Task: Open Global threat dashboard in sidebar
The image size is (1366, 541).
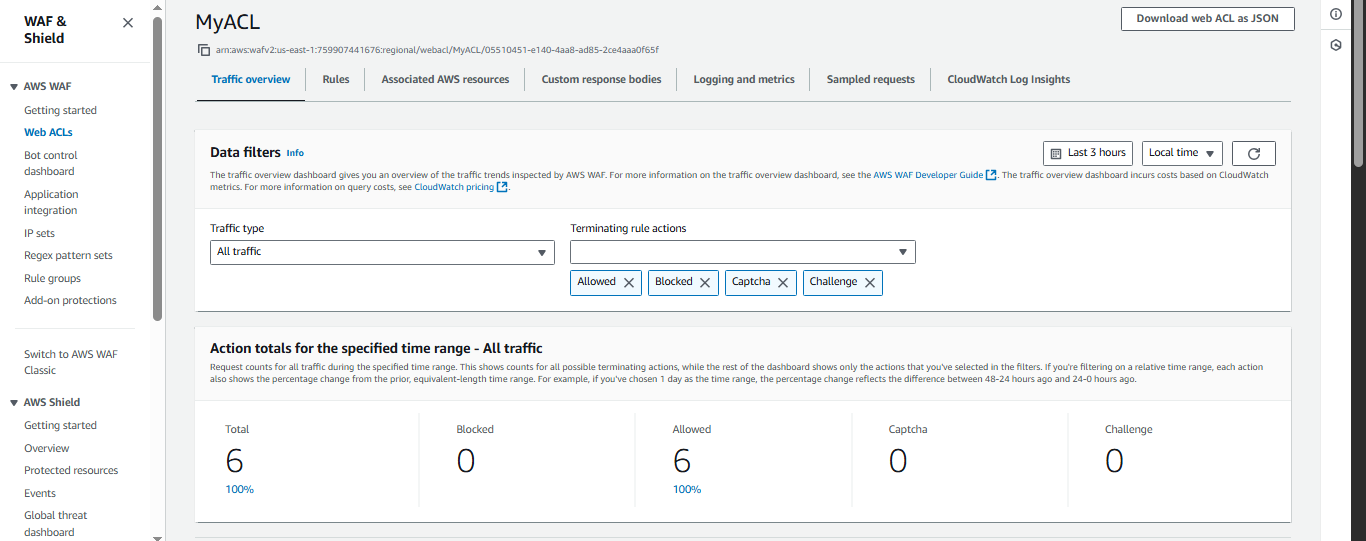Action: (55, 524)
